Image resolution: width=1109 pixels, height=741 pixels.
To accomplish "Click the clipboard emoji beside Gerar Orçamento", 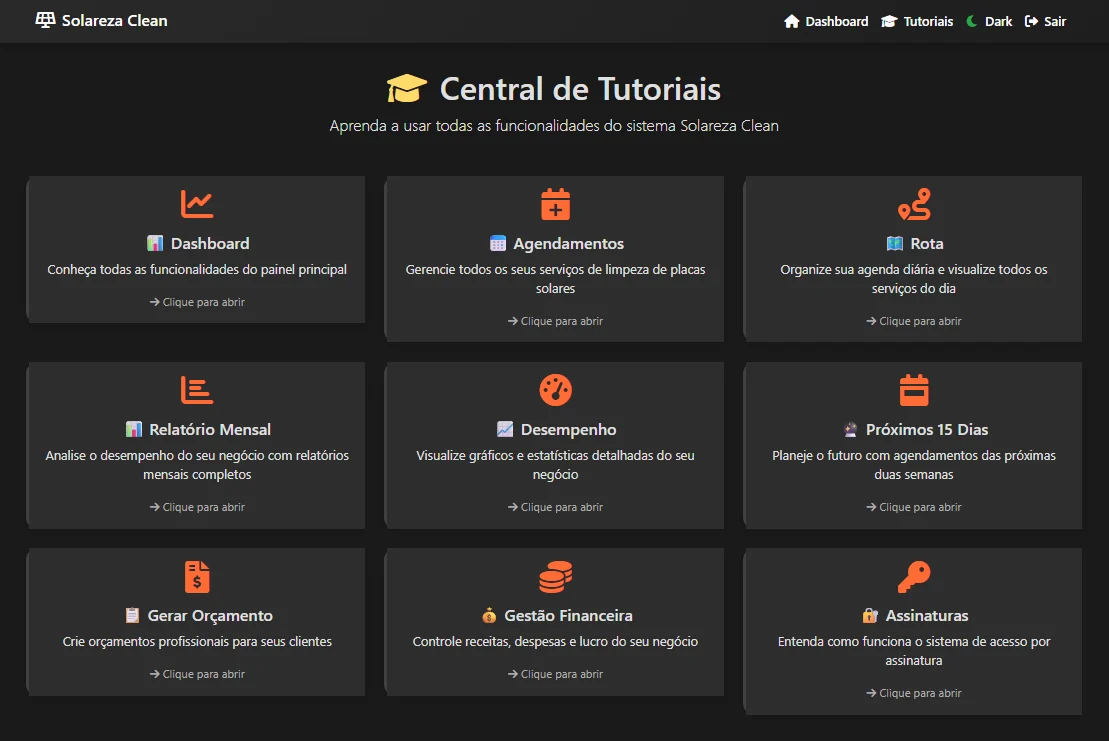I will point(132,615).
